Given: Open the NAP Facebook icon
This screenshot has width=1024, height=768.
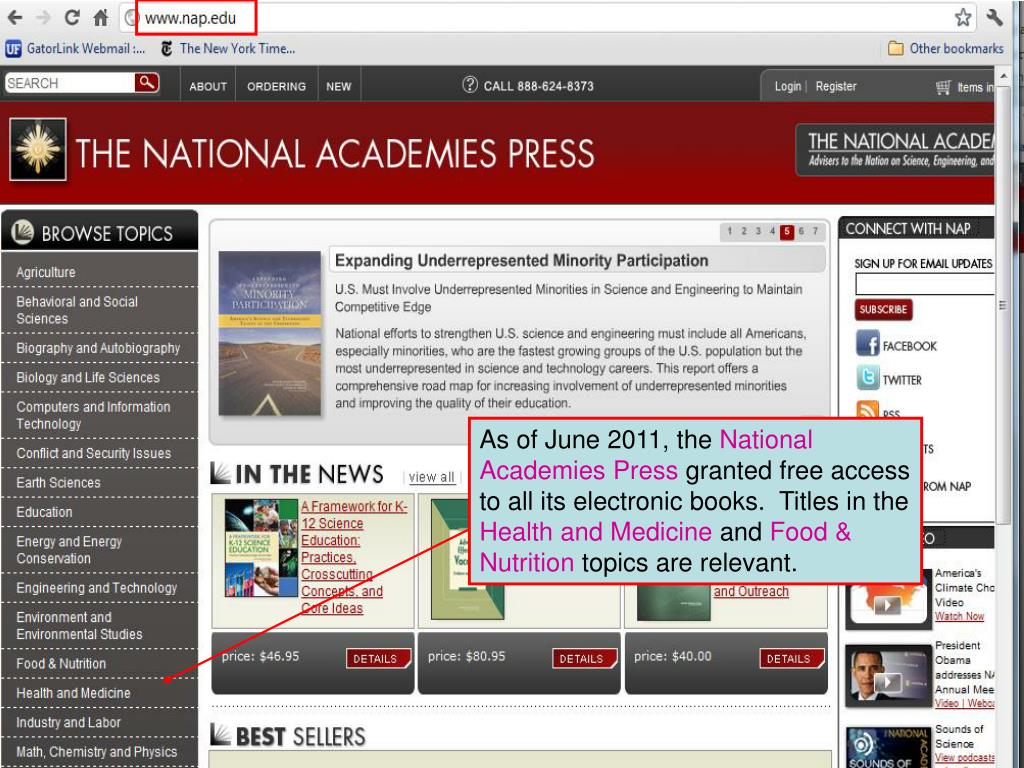Looking at the screenshot, I should (x=867, y=343).
